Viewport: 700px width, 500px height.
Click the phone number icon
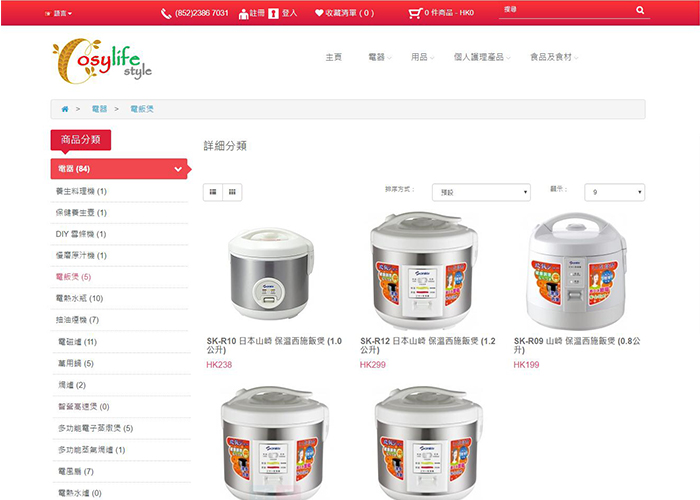(x=166, y=14)
